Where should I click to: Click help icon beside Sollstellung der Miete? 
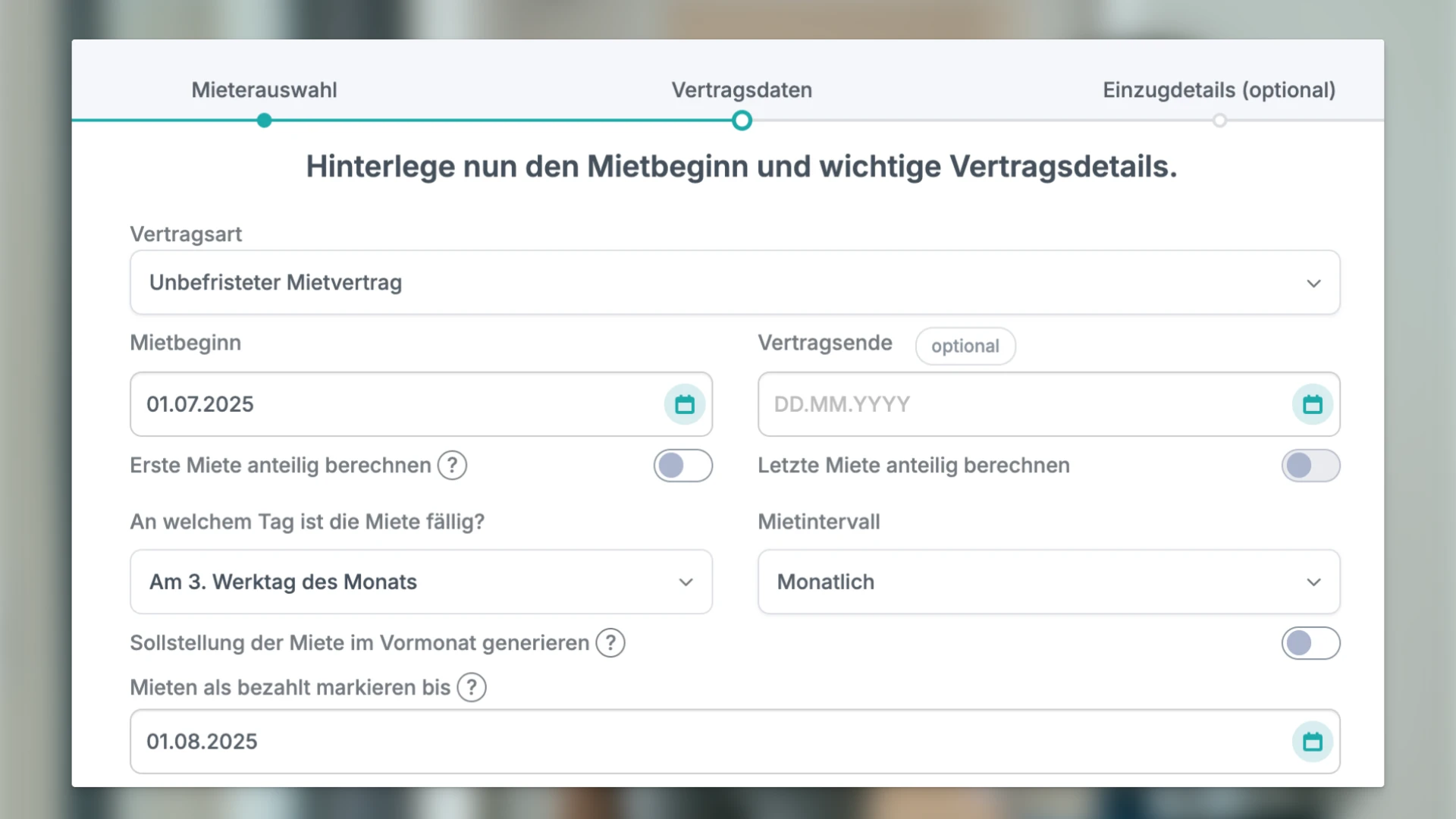[x=610, y=643]
